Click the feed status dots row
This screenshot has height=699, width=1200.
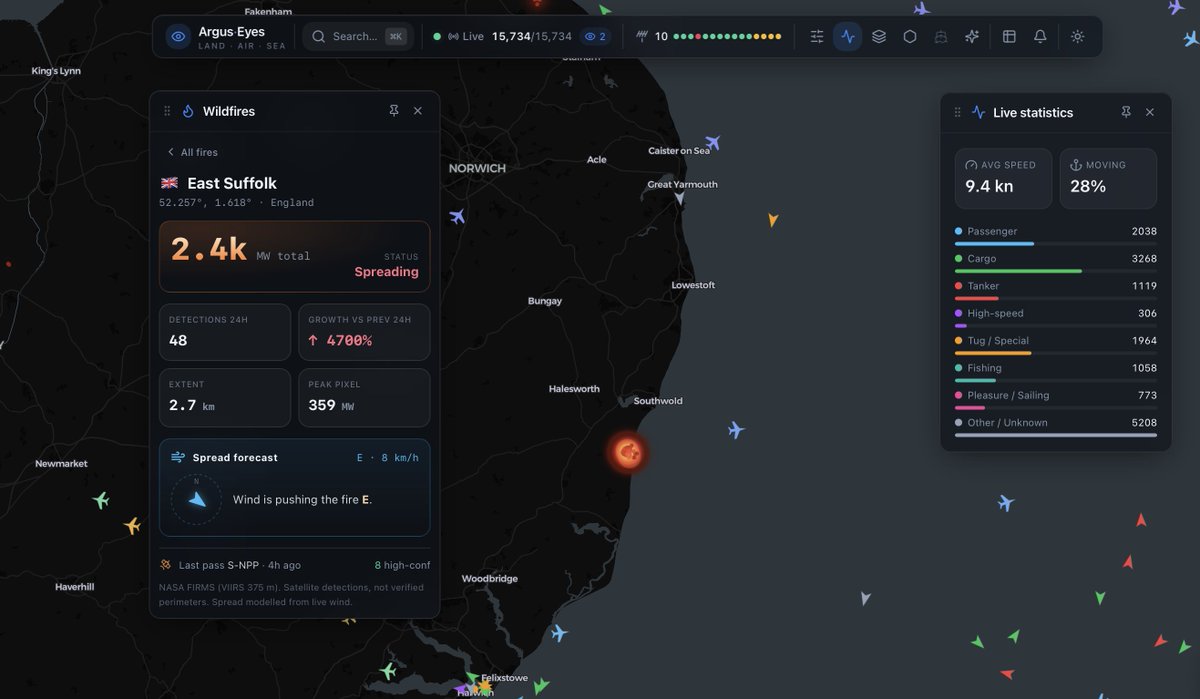coord(727,37)
